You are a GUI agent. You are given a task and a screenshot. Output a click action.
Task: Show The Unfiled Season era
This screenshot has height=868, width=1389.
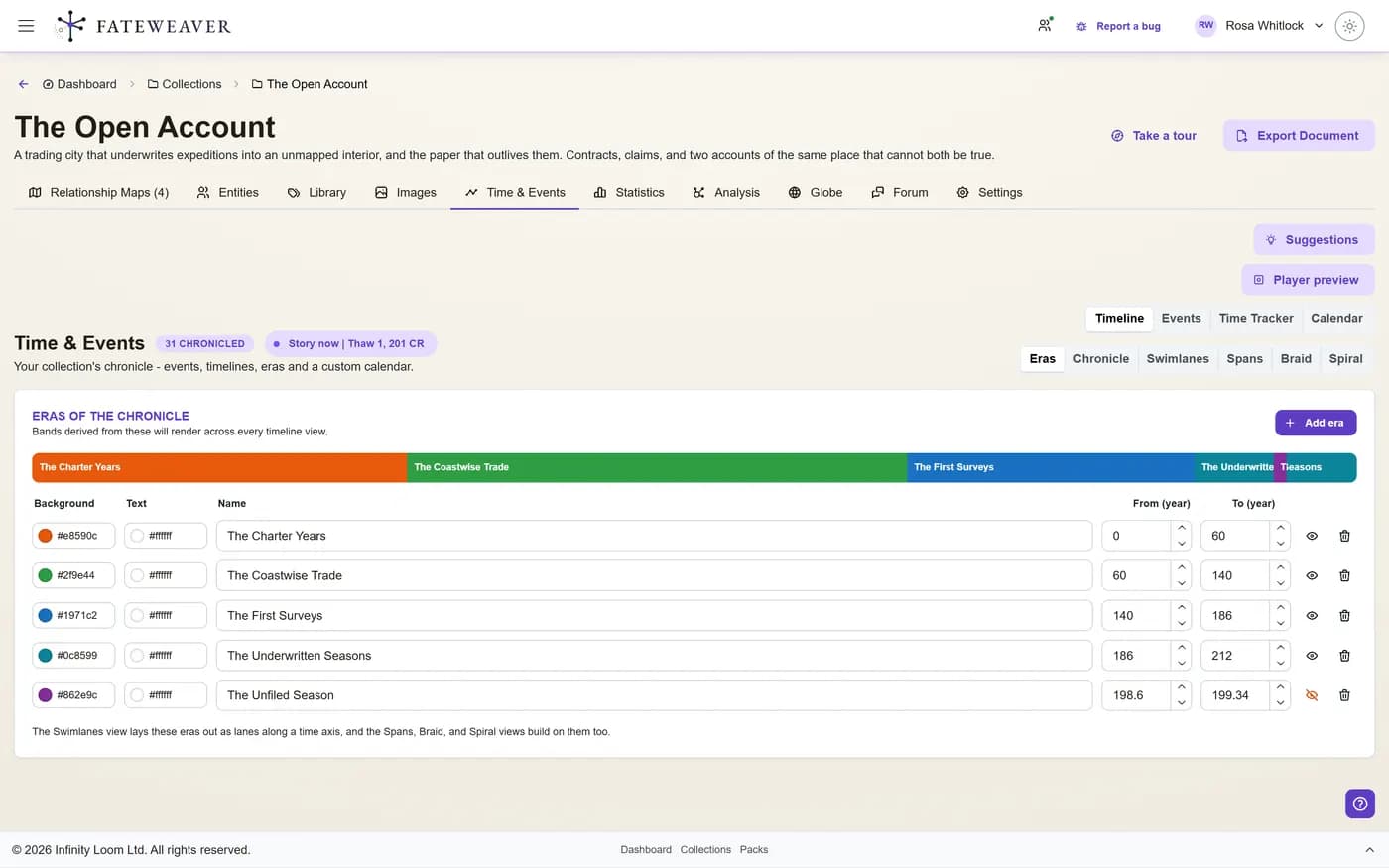click(1312, 695)
